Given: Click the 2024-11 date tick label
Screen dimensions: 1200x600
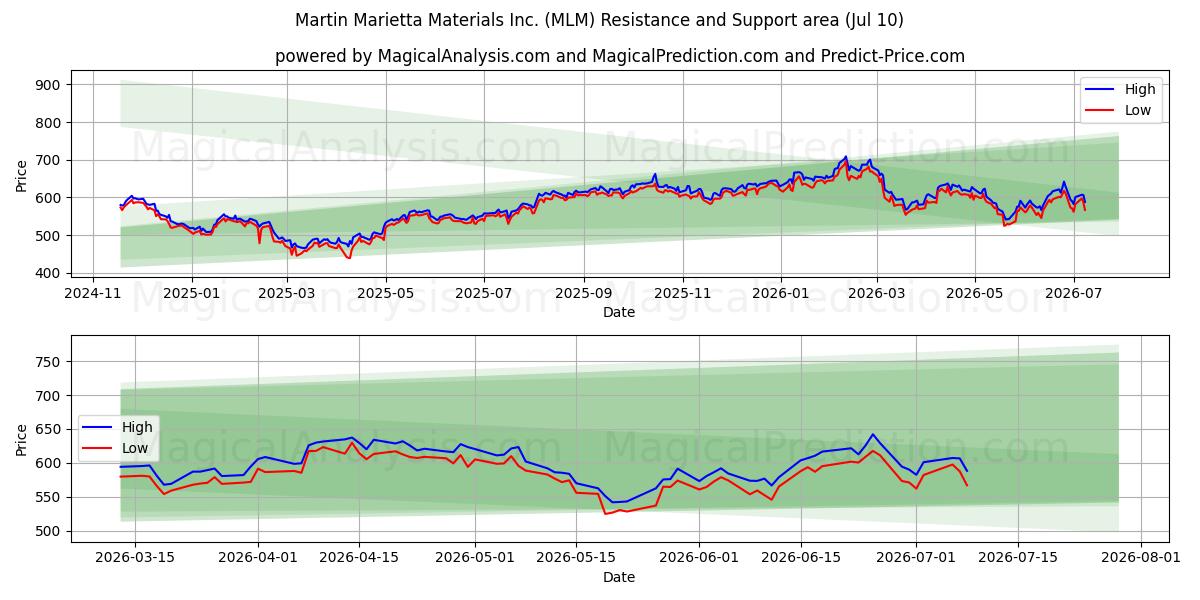Looking at the screenshot, I should pyautogui.click(x=94, y=294).
